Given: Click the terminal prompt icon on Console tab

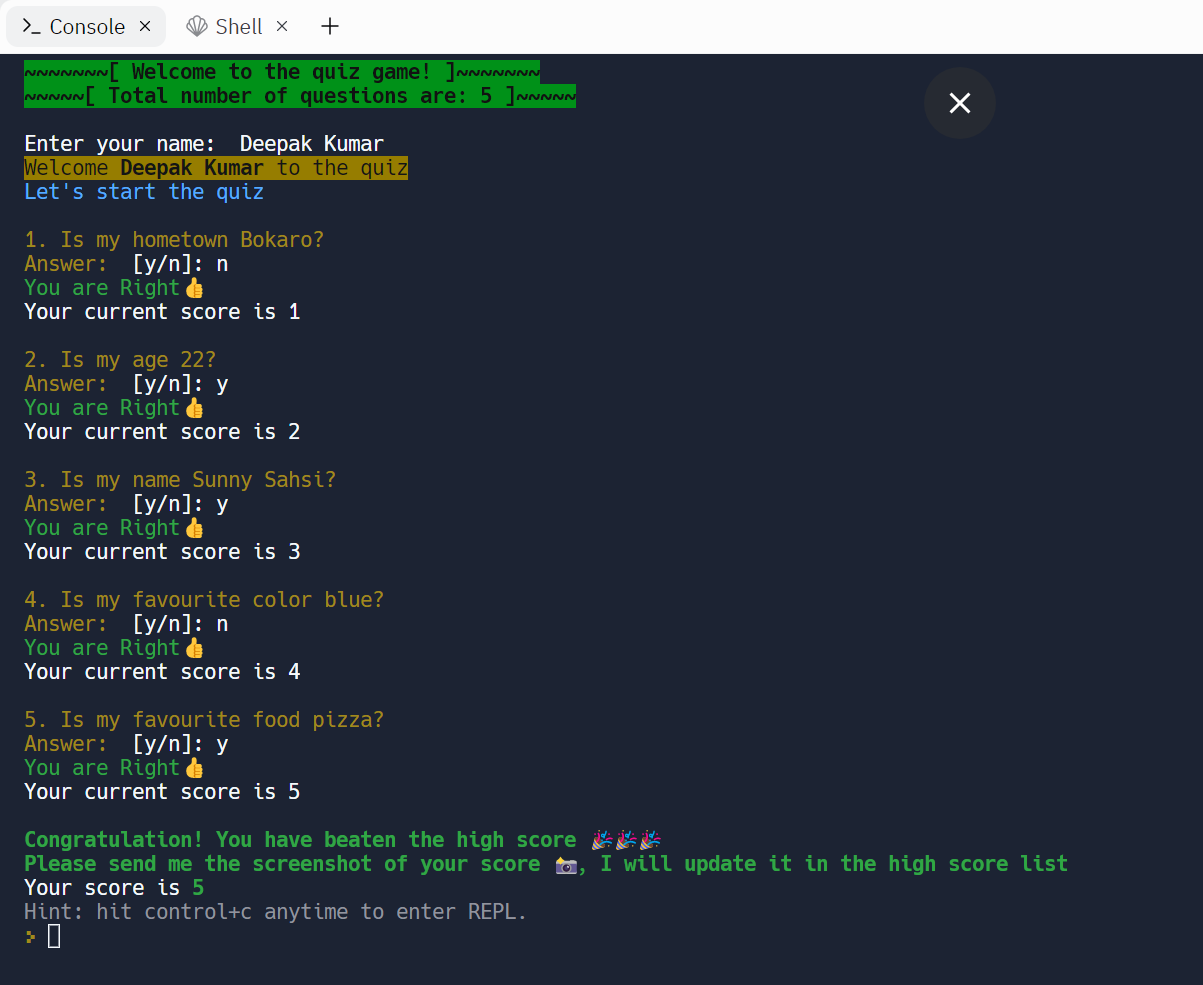Looking at the screenshot, I should 31,27.
